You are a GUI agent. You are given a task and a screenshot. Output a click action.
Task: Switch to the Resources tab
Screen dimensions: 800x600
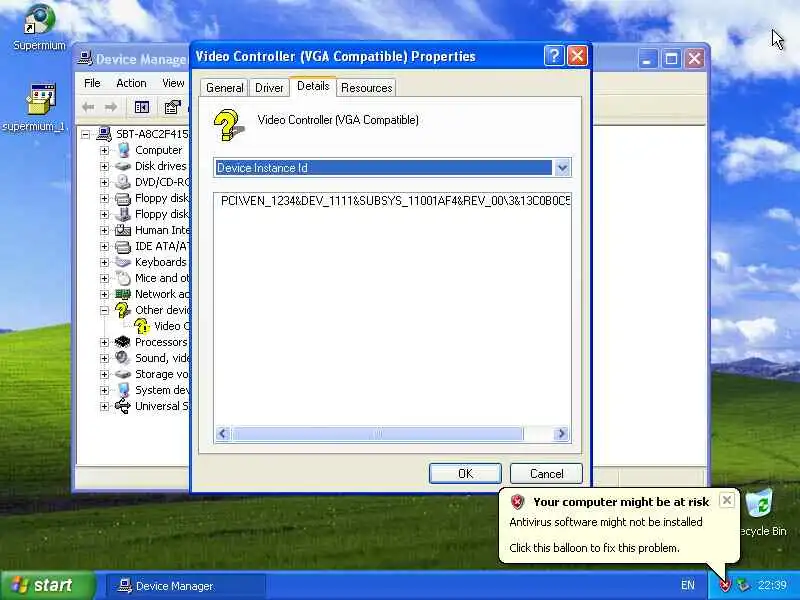366,88
